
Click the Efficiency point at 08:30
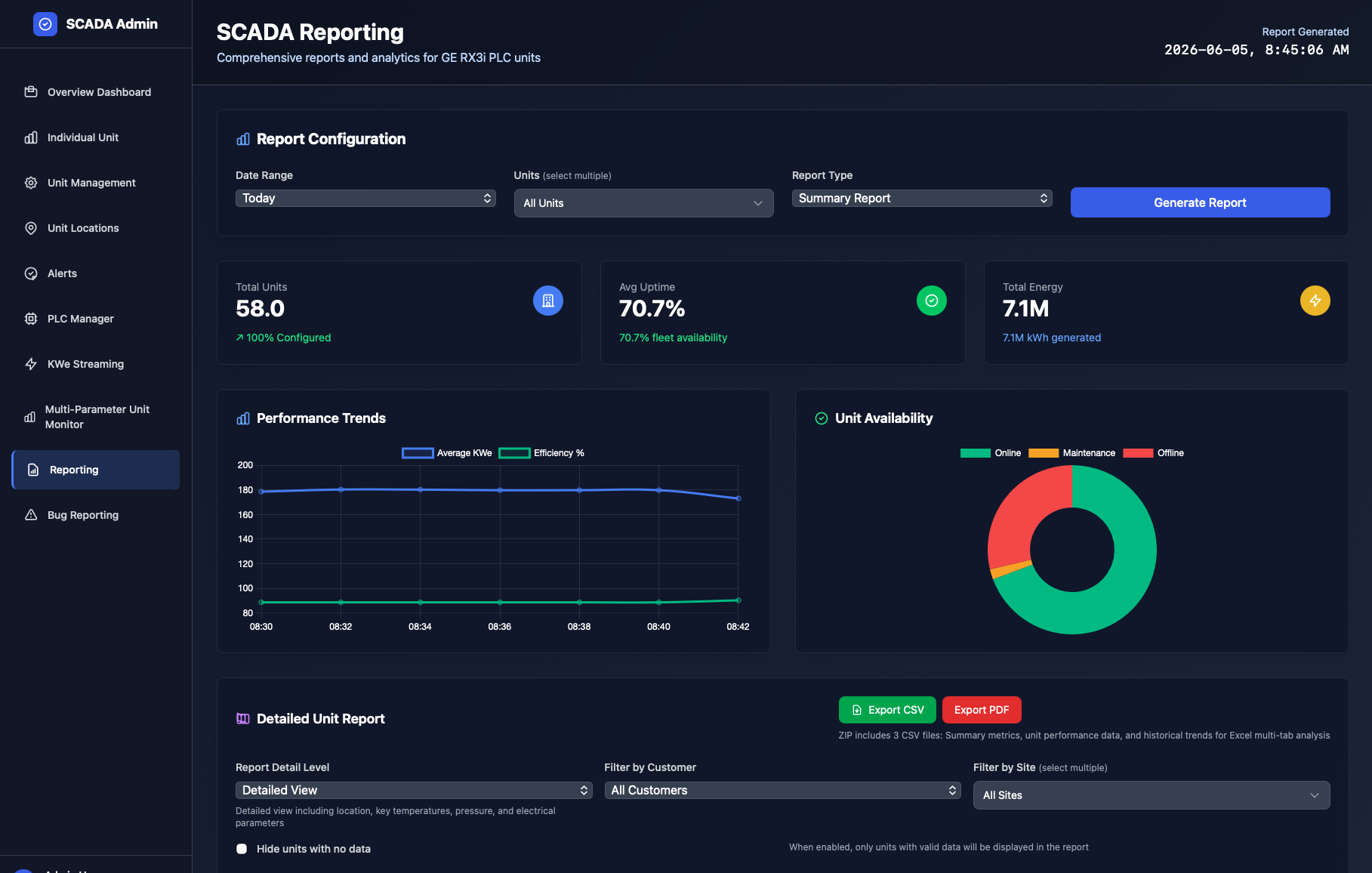pos(261,602)
